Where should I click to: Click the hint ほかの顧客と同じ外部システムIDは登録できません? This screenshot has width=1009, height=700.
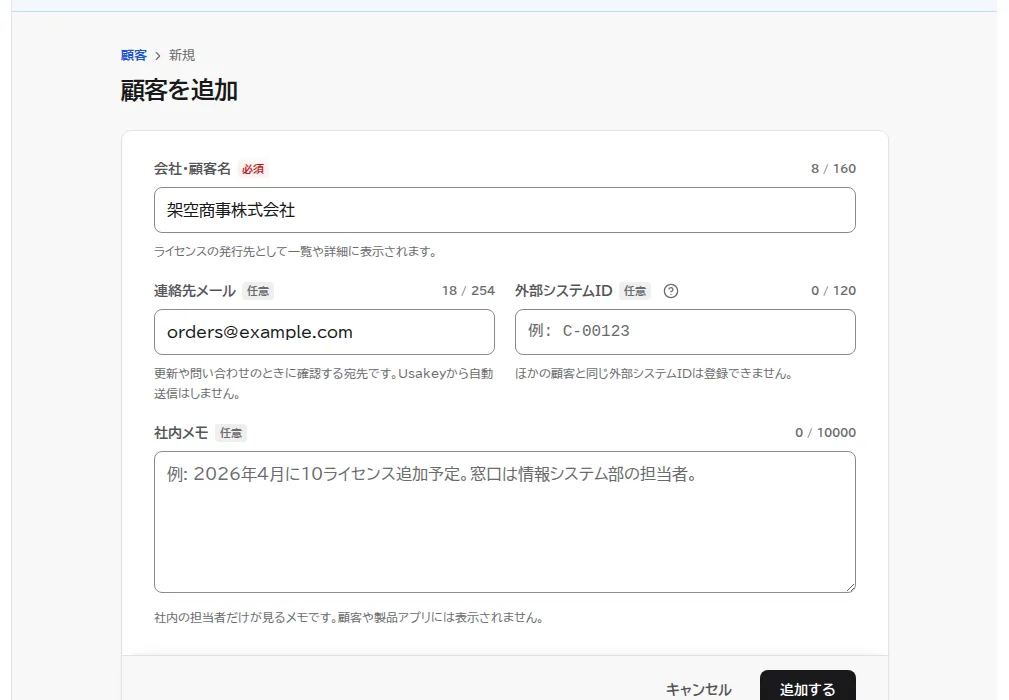[654, 374]
